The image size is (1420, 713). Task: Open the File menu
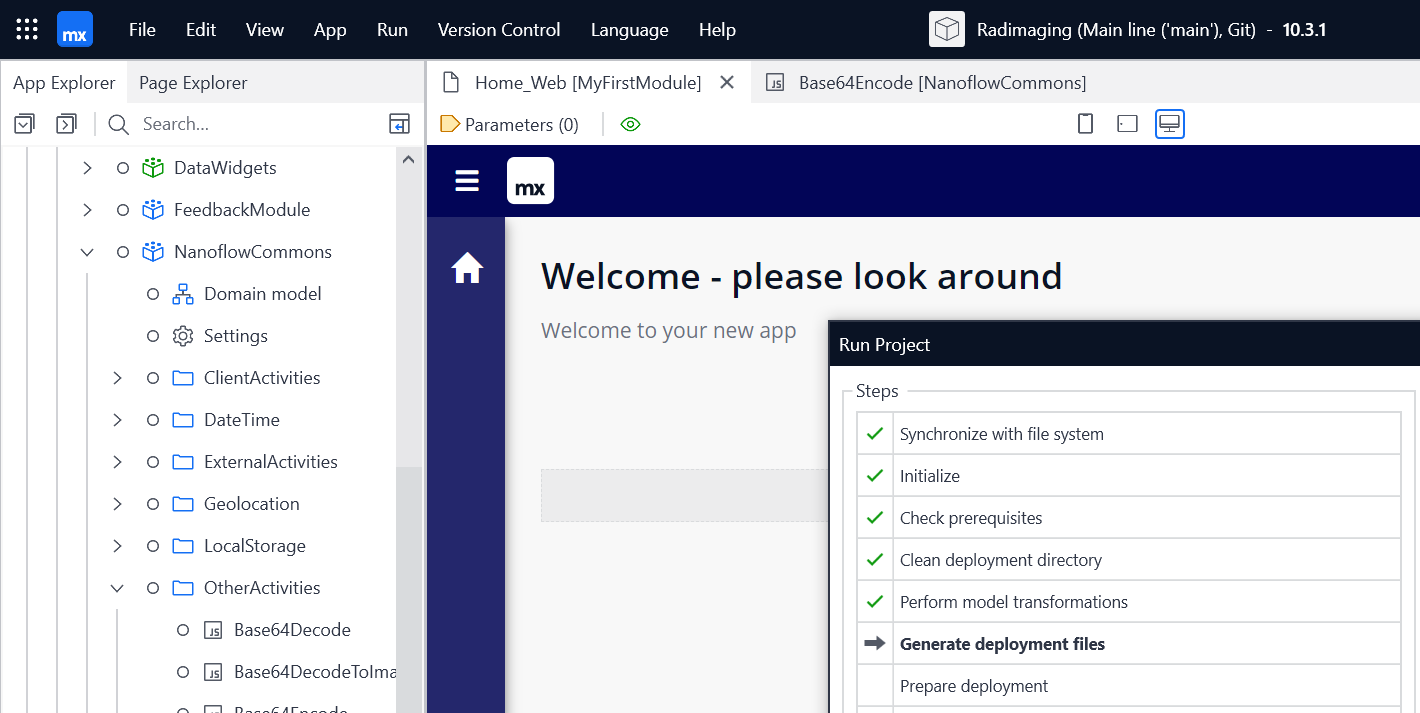pos(142,30)
